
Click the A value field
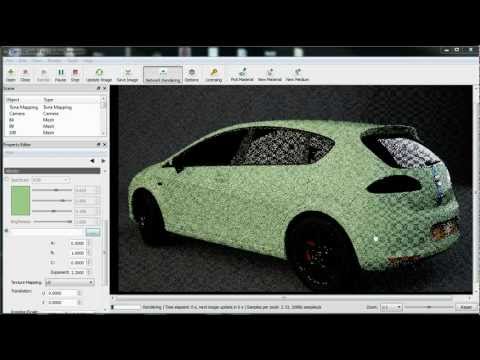(x=79, y=243)
